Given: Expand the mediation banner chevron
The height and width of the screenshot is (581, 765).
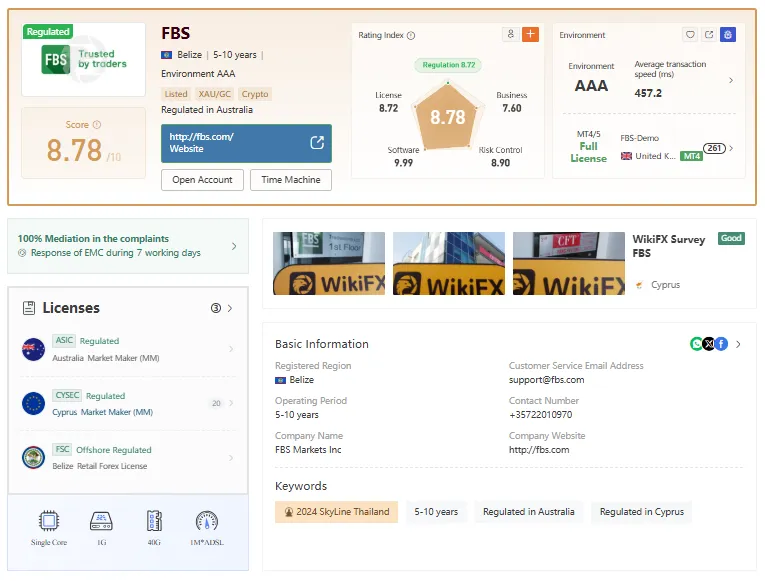Looking at the screenshot, I should pos(234,246).
